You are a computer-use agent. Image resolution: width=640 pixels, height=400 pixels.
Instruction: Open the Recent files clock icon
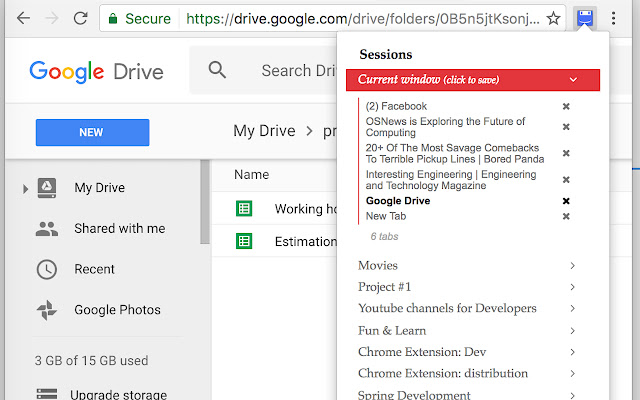point(46,269)
